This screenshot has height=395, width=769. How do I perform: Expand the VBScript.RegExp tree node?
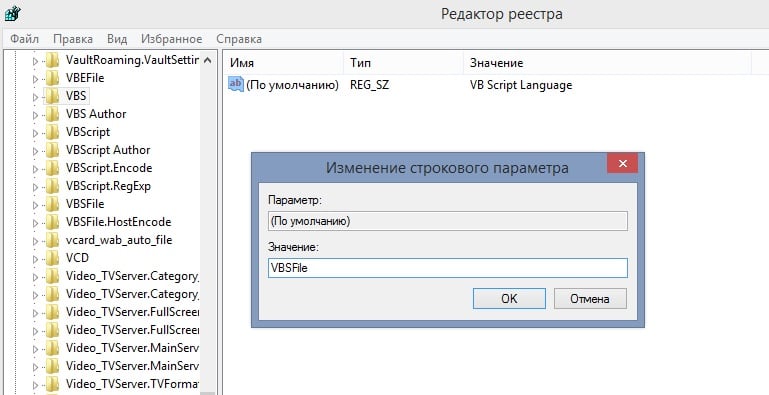(x=35, y=187)
